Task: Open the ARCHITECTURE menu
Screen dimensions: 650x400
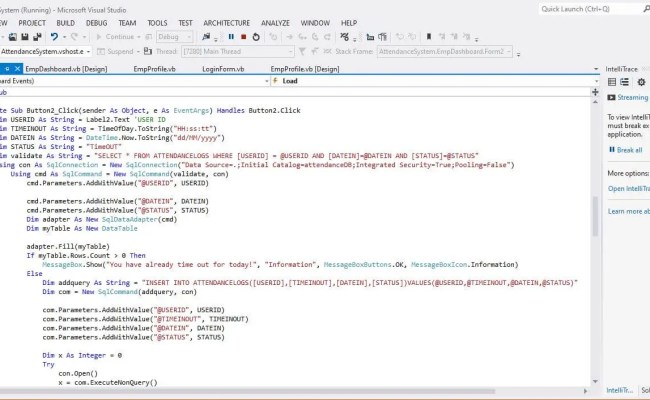Action: (x=226, y=23)
